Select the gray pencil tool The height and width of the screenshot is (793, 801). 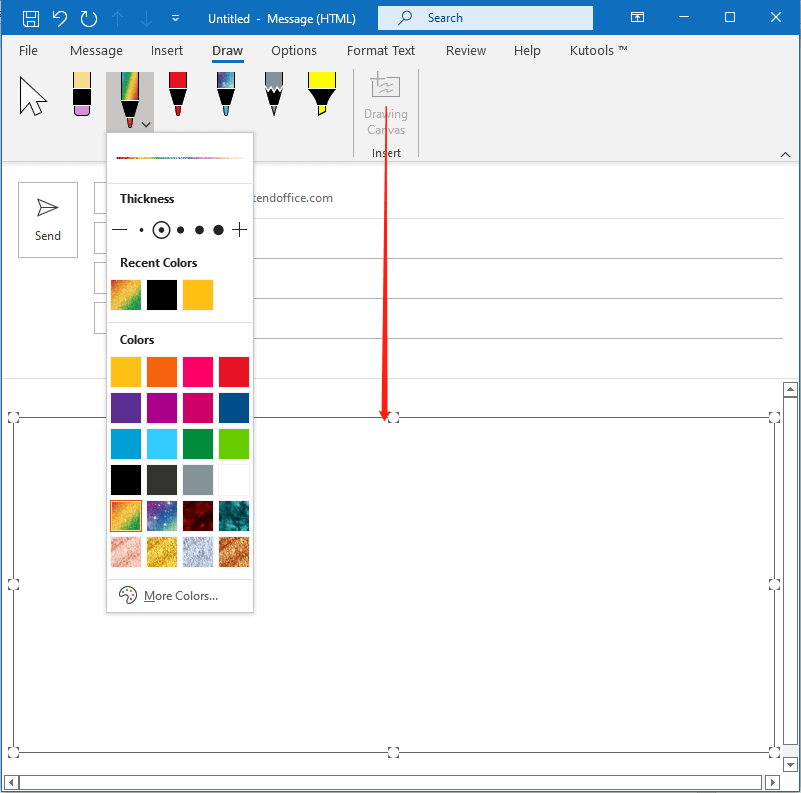pos(274,94)
